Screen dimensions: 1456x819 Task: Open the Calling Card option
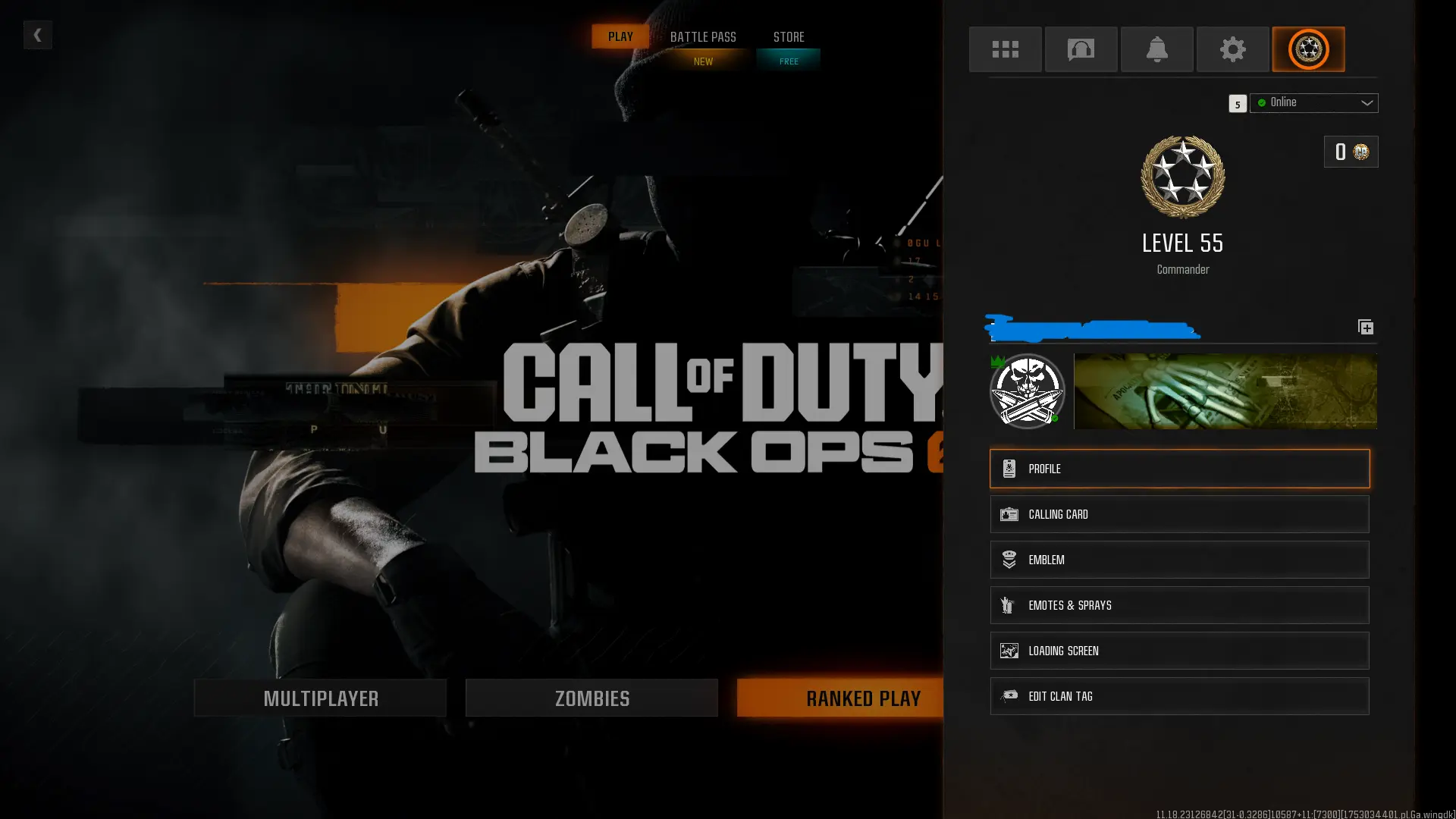pyautogui.click(x=1179, y=514)
